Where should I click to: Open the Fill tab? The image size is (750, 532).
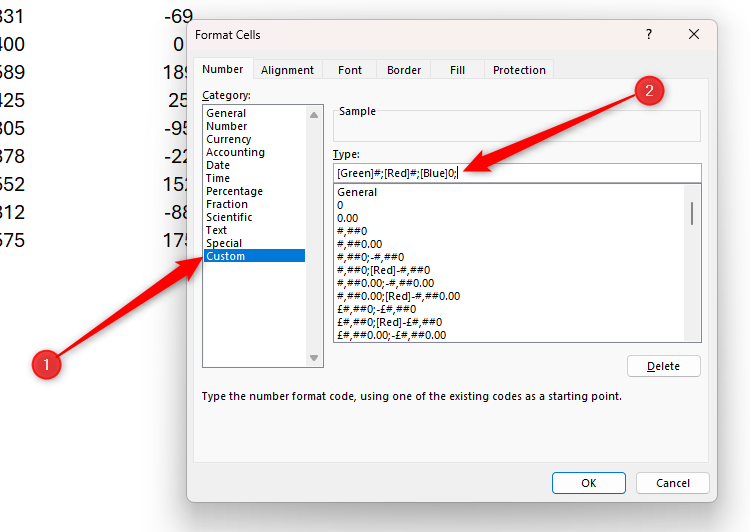[457, 70]
